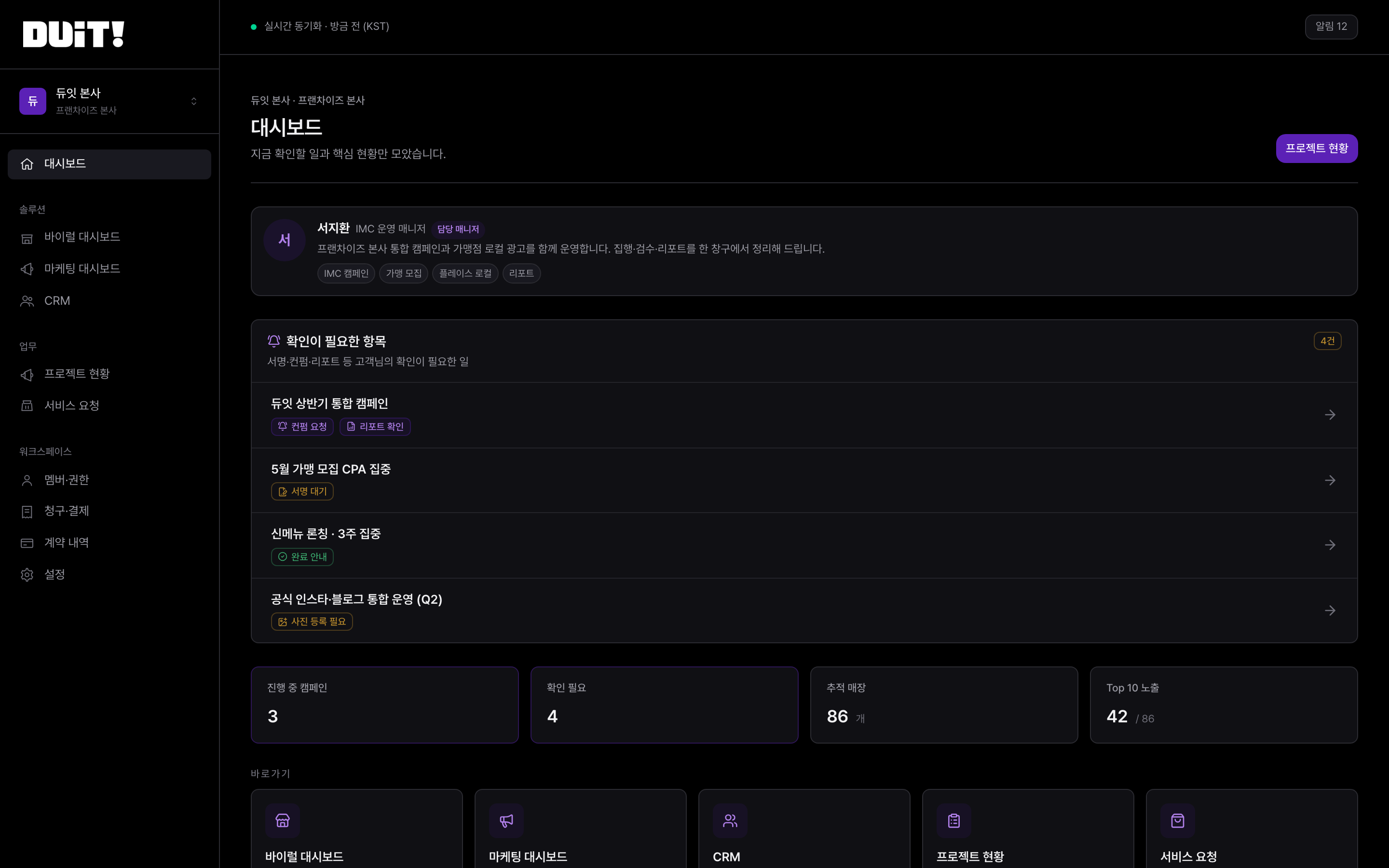Click the home icon beside 대시보드

[27, 164]
